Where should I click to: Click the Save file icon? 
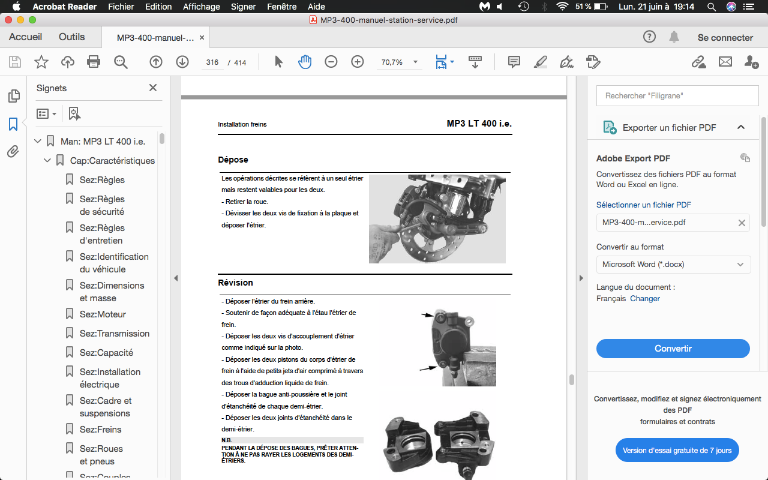coord(15,62)
